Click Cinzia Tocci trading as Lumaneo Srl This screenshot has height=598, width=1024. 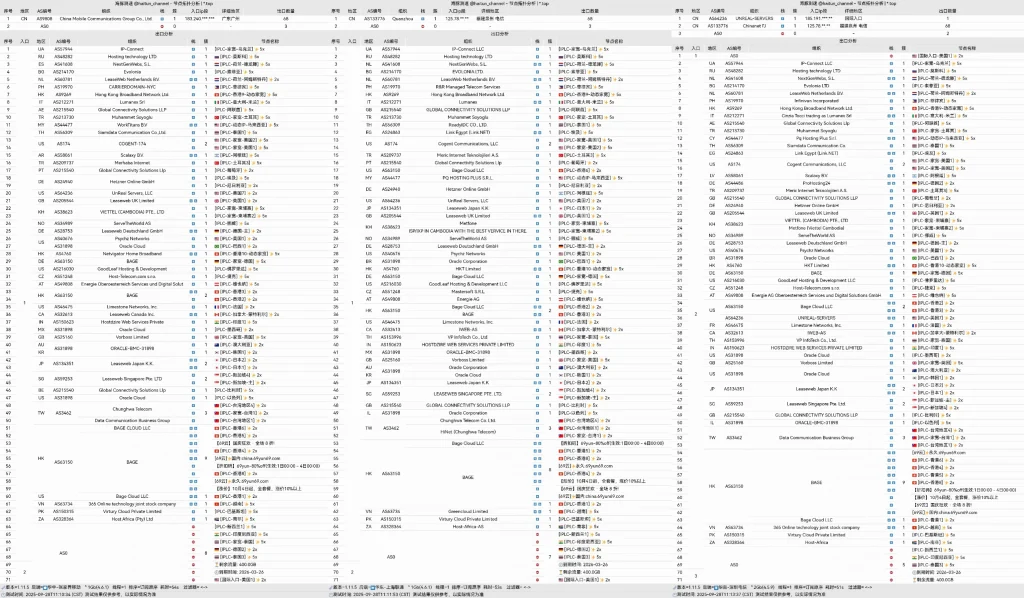(x=817, y=114)
